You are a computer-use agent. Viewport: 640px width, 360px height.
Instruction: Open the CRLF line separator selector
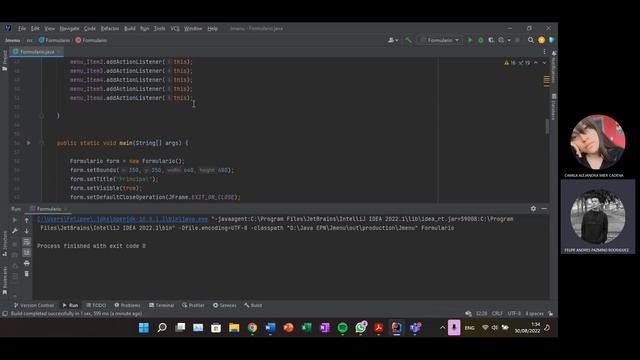click(x=497, y=313)
